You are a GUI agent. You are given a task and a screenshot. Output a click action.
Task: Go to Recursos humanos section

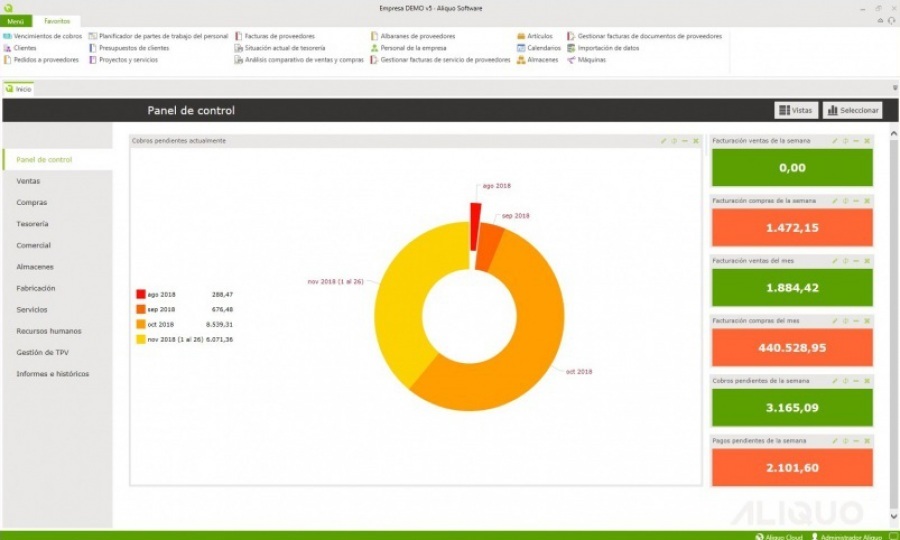pyautogui.click(x=48, y=331)
